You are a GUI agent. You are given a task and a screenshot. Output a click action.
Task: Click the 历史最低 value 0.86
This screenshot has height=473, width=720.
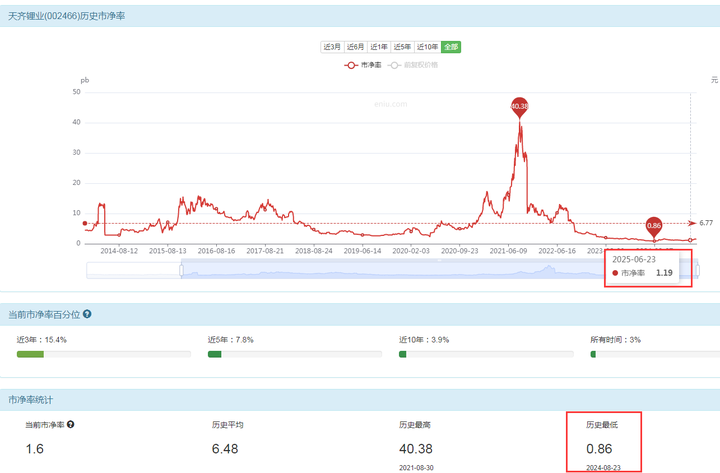click(599, 449)
